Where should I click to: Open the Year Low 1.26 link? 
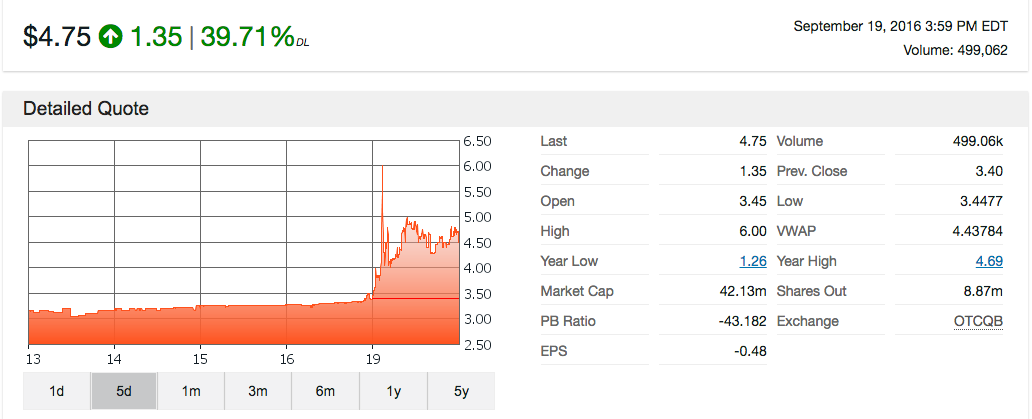tap(752, 262)
